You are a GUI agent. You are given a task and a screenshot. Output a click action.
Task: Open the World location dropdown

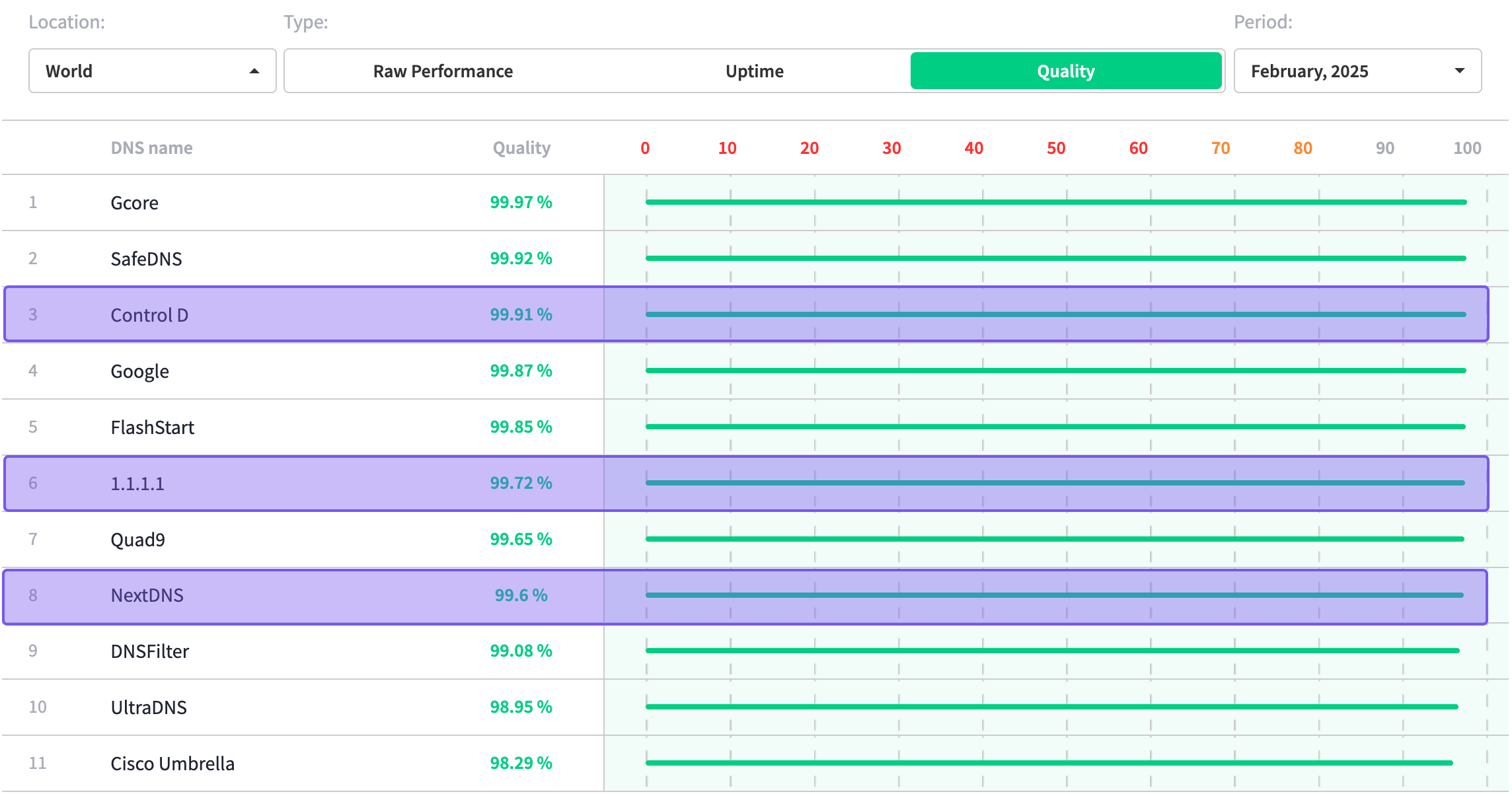pyautogui.click(x=153, y=71)
